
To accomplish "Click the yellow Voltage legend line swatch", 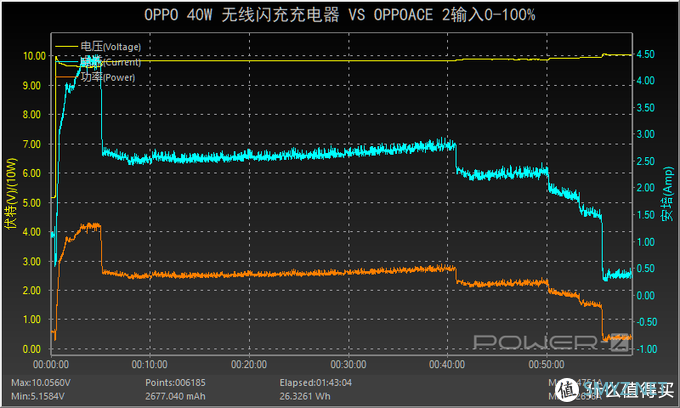I will (67, 46).
